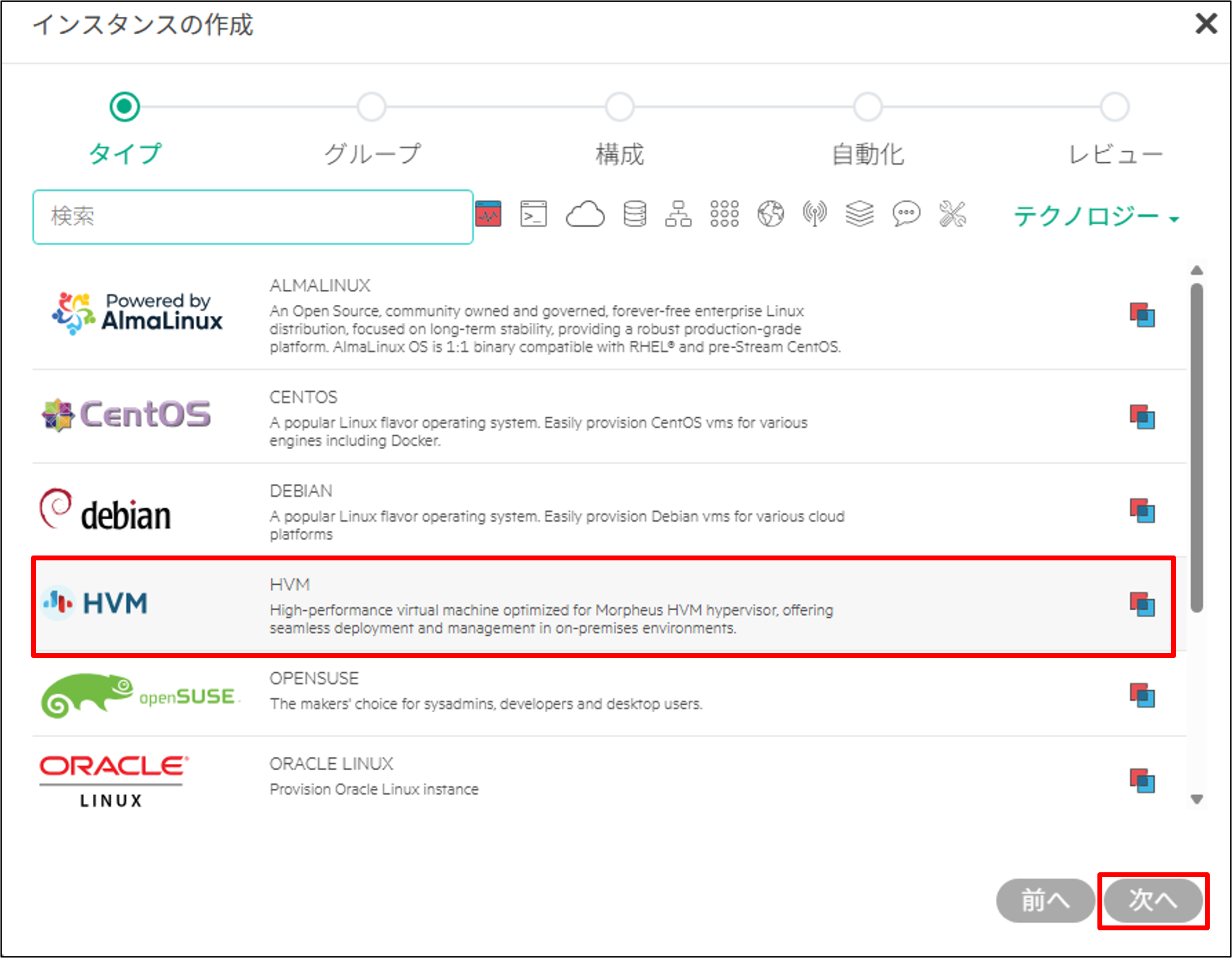
Task: Filter by web globe category icon
Action: click(x=771, y=214)
